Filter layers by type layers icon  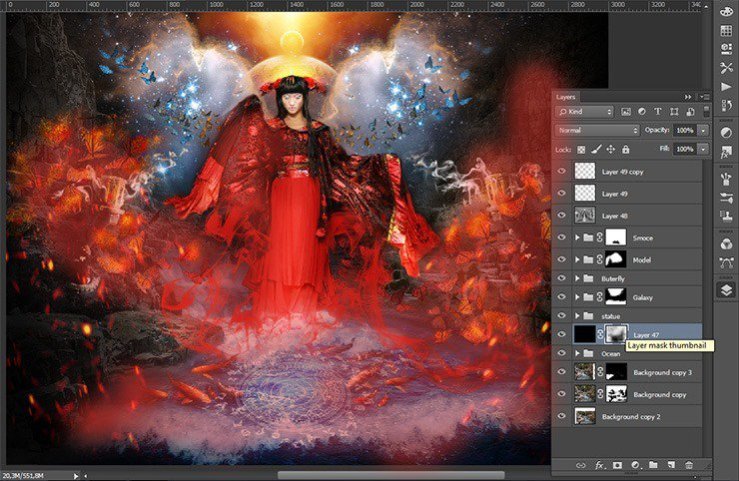(x=658, y=112)
